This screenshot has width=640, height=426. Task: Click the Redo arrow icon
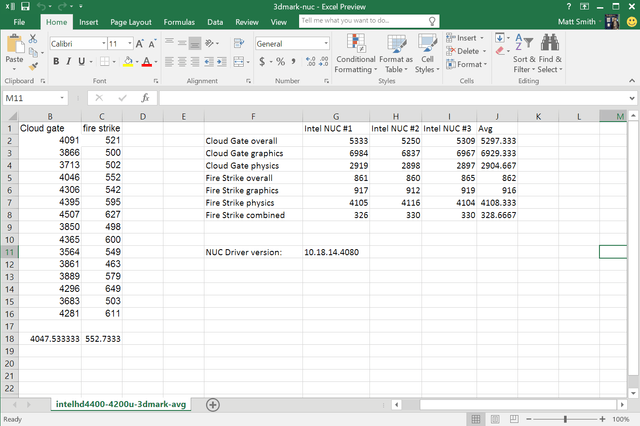click(x=62, y=6)
